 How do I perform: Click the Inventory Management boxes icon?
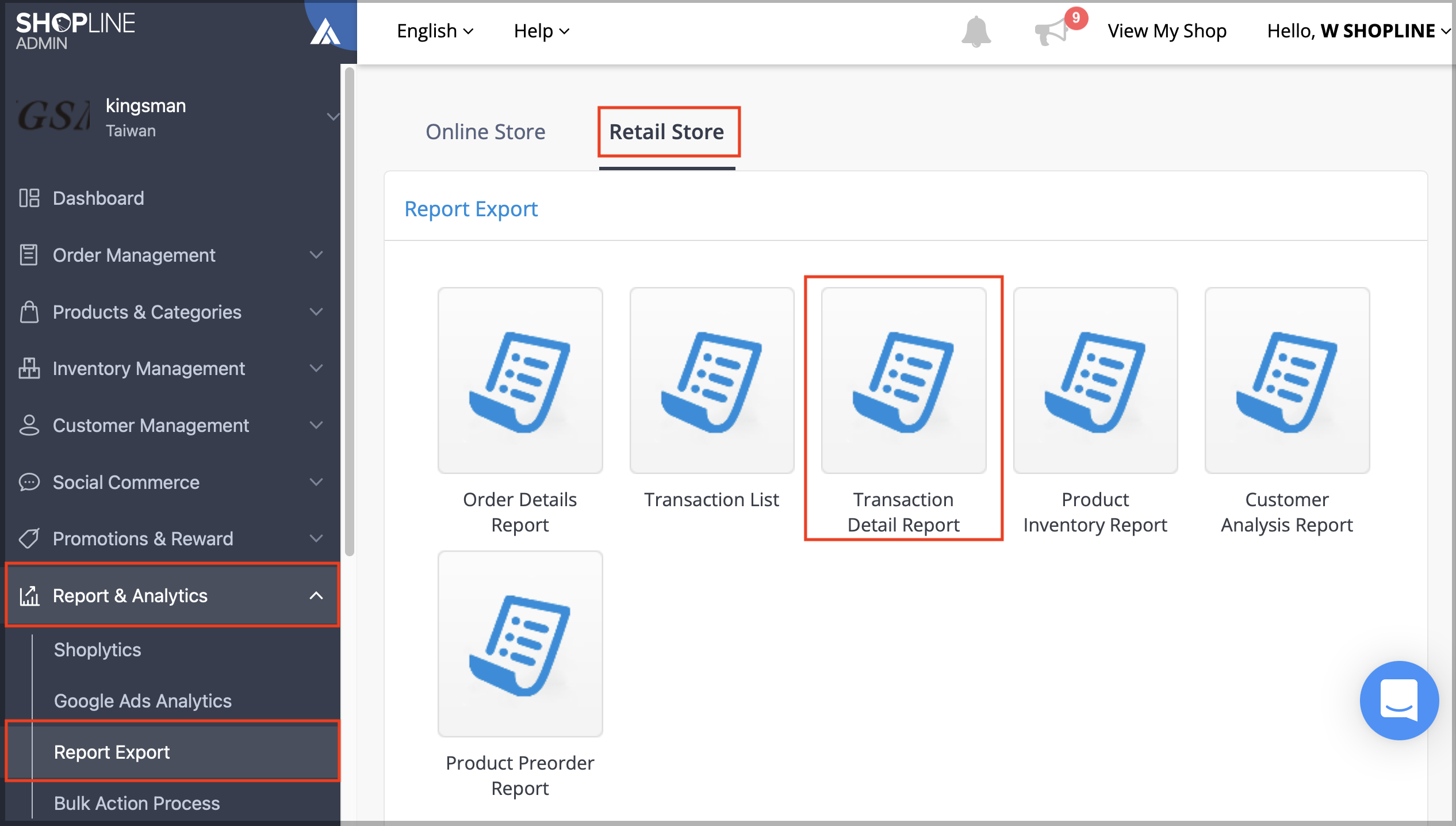29,368
